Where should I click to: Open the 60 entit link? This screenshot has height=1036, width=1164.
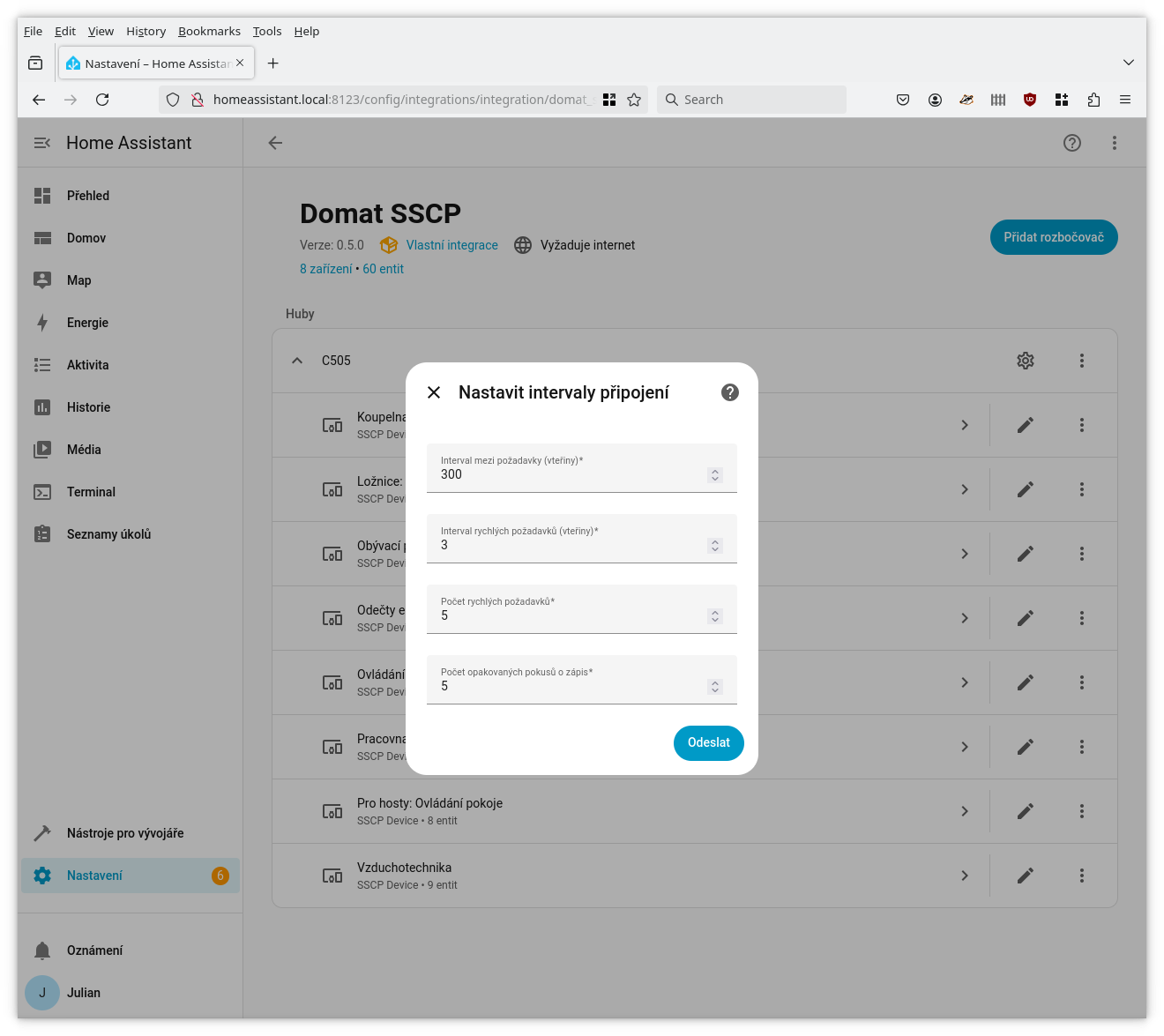[383, 269]
